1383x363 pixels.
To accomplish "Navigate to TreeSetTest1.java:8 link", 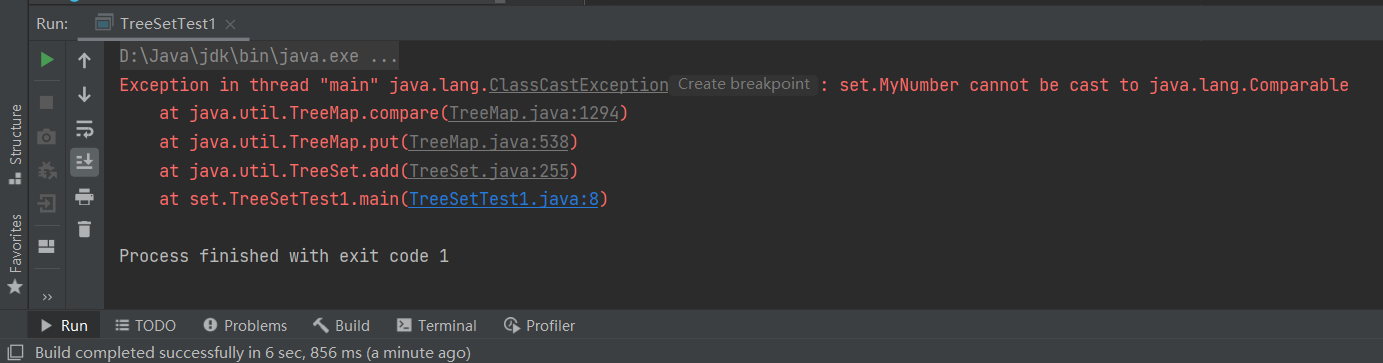I will pyautogui.click(x=503, y=200).
